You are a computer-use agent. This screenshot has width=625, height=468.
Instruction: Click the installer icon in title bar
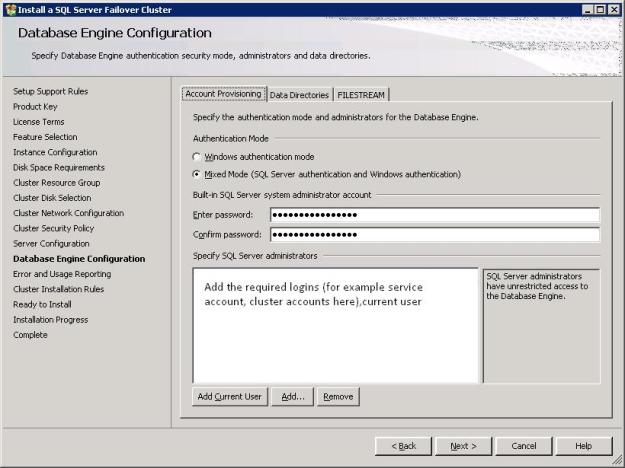[10, 9]
